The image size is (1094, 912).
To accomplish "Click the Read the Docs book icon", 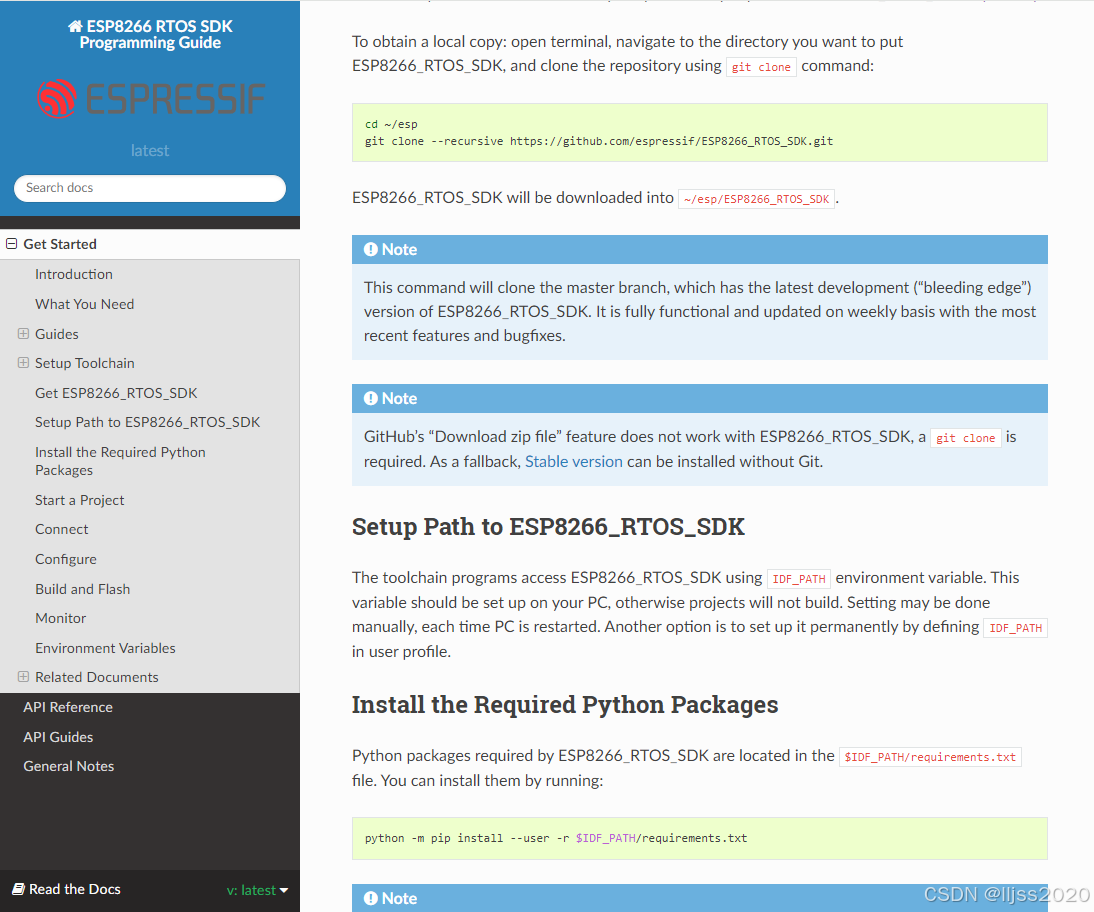I will (x=19, y=889).
